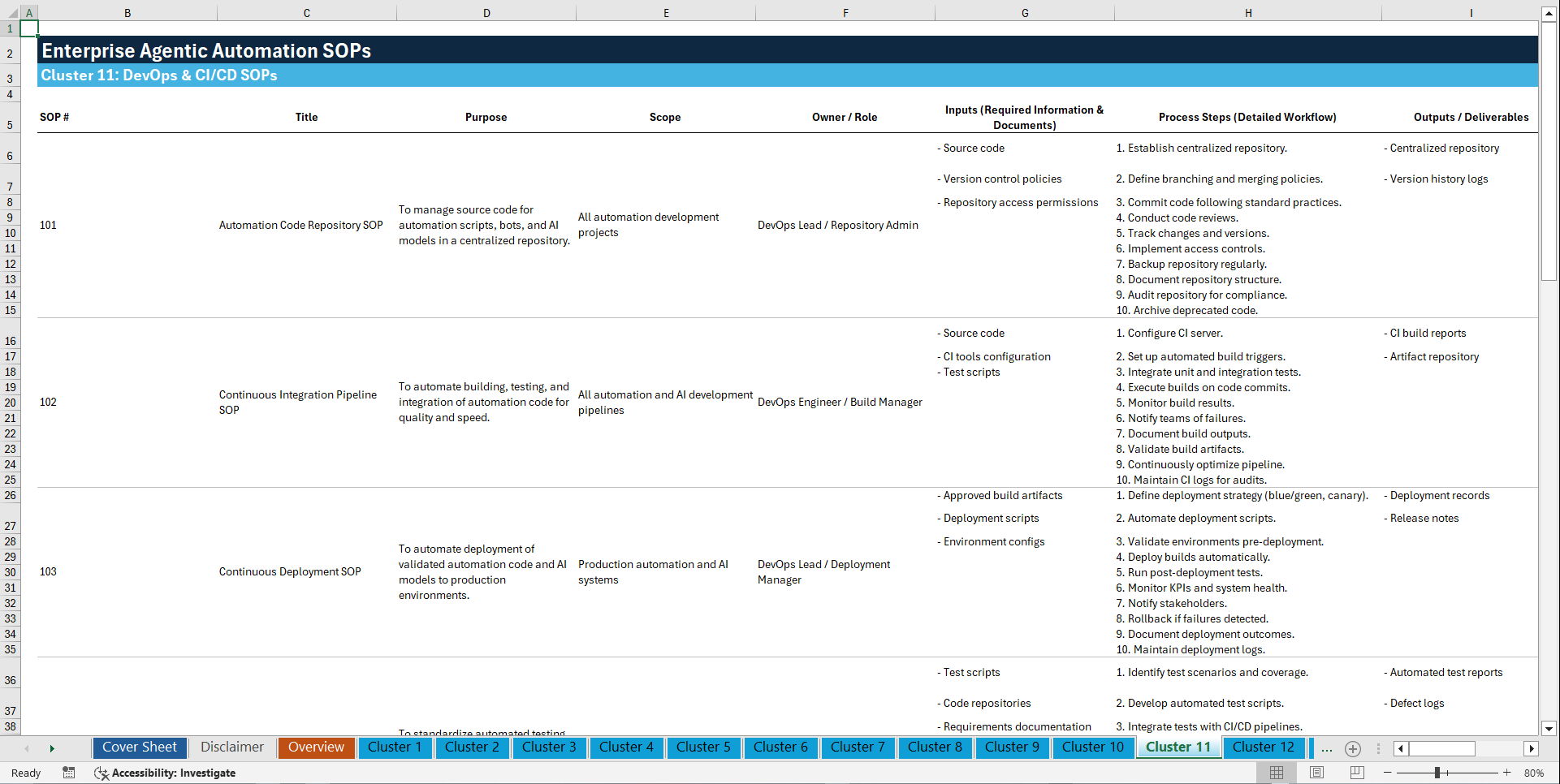Open Page Break Preview view
This screenshot has width=1560, height=784.
tap(1357, 773)
